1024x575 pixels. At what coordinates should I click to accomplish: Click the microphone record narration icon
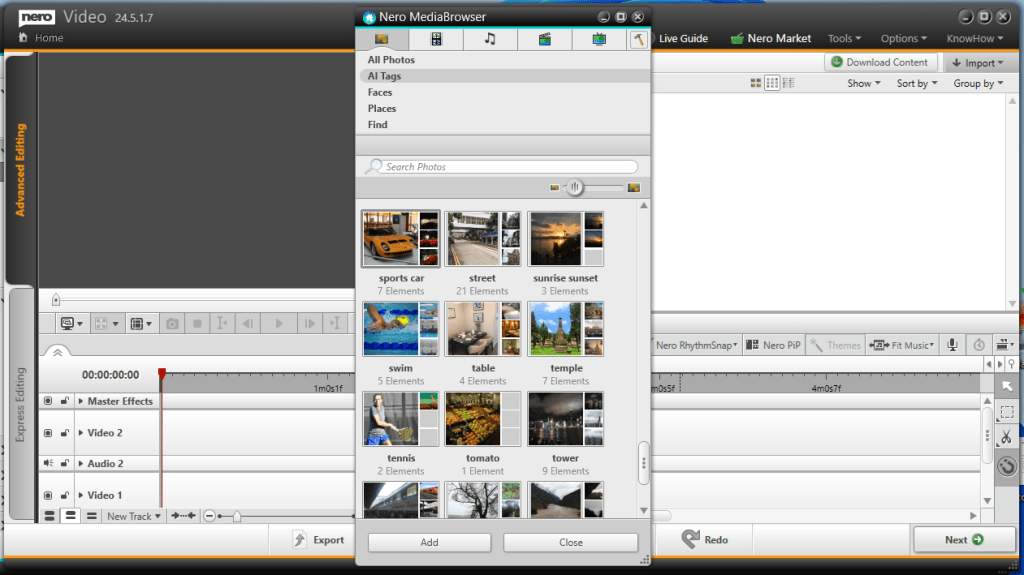(953, 345)
